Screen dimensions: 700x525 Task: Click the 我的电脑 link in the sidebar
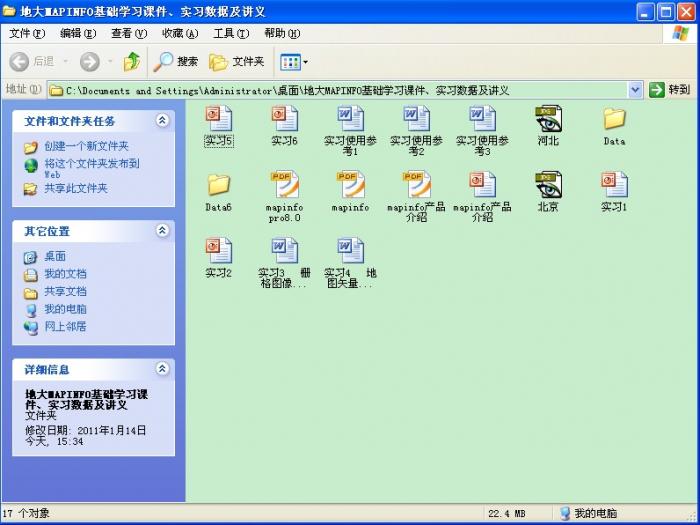coord(65,310)
